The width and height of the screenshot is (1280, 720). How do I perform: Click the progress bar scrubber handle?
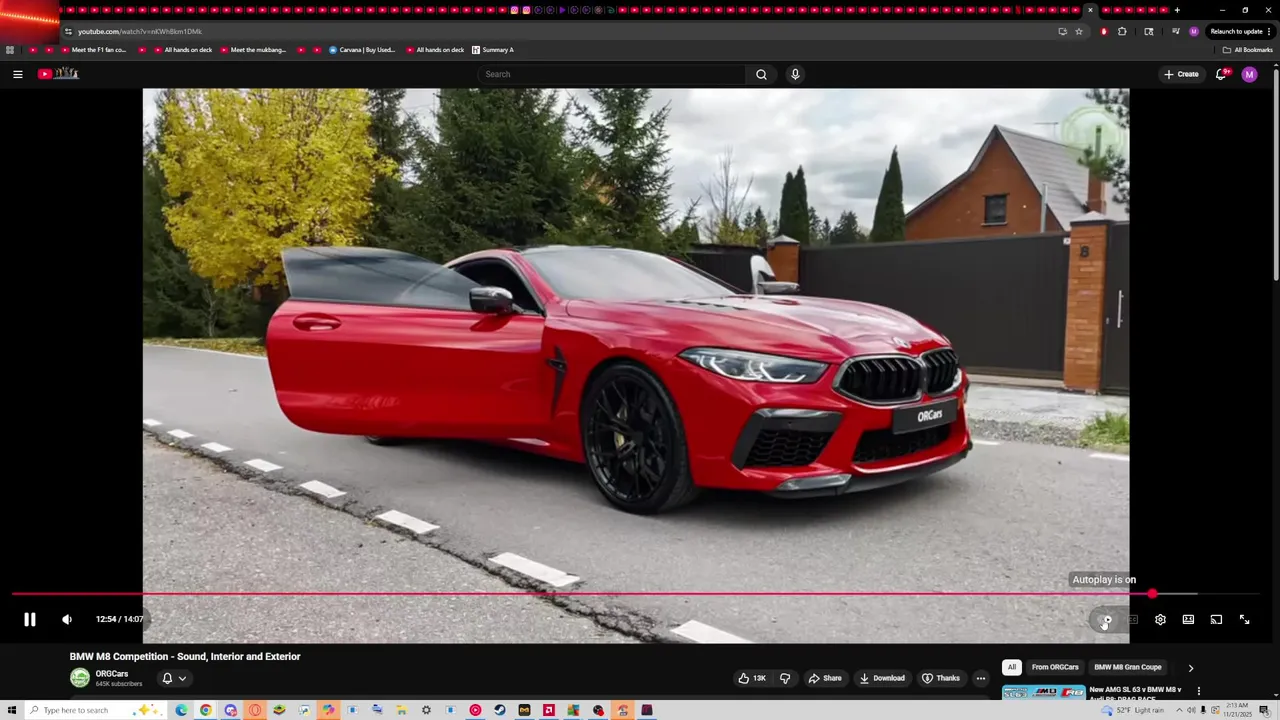[1152, 594]
